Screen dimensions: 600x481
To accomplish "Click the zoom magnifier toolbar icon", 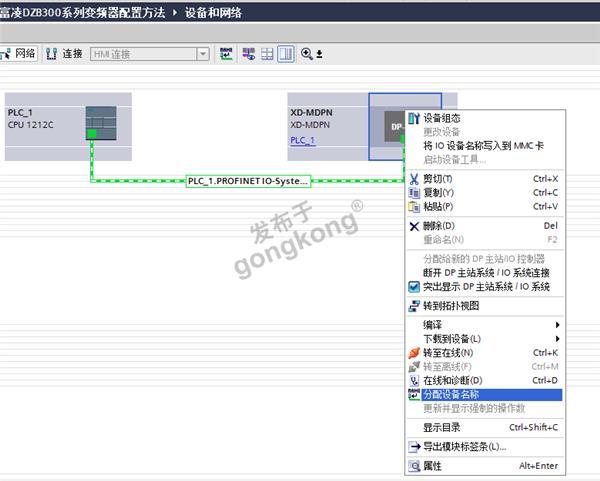I will [x=307, y=54].
